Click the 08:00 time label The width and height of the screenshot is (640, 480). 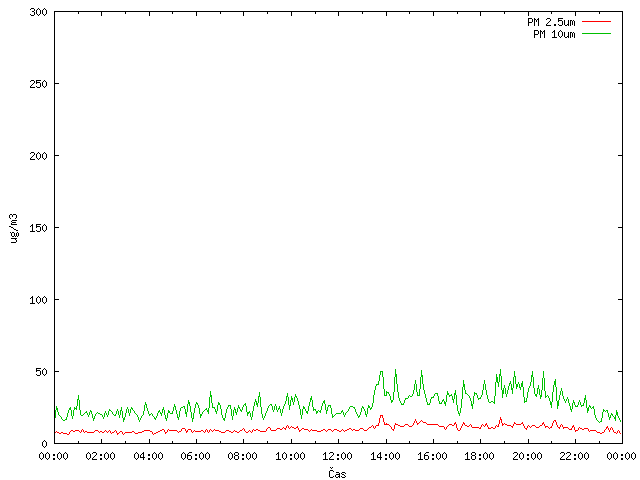point(242,456)
